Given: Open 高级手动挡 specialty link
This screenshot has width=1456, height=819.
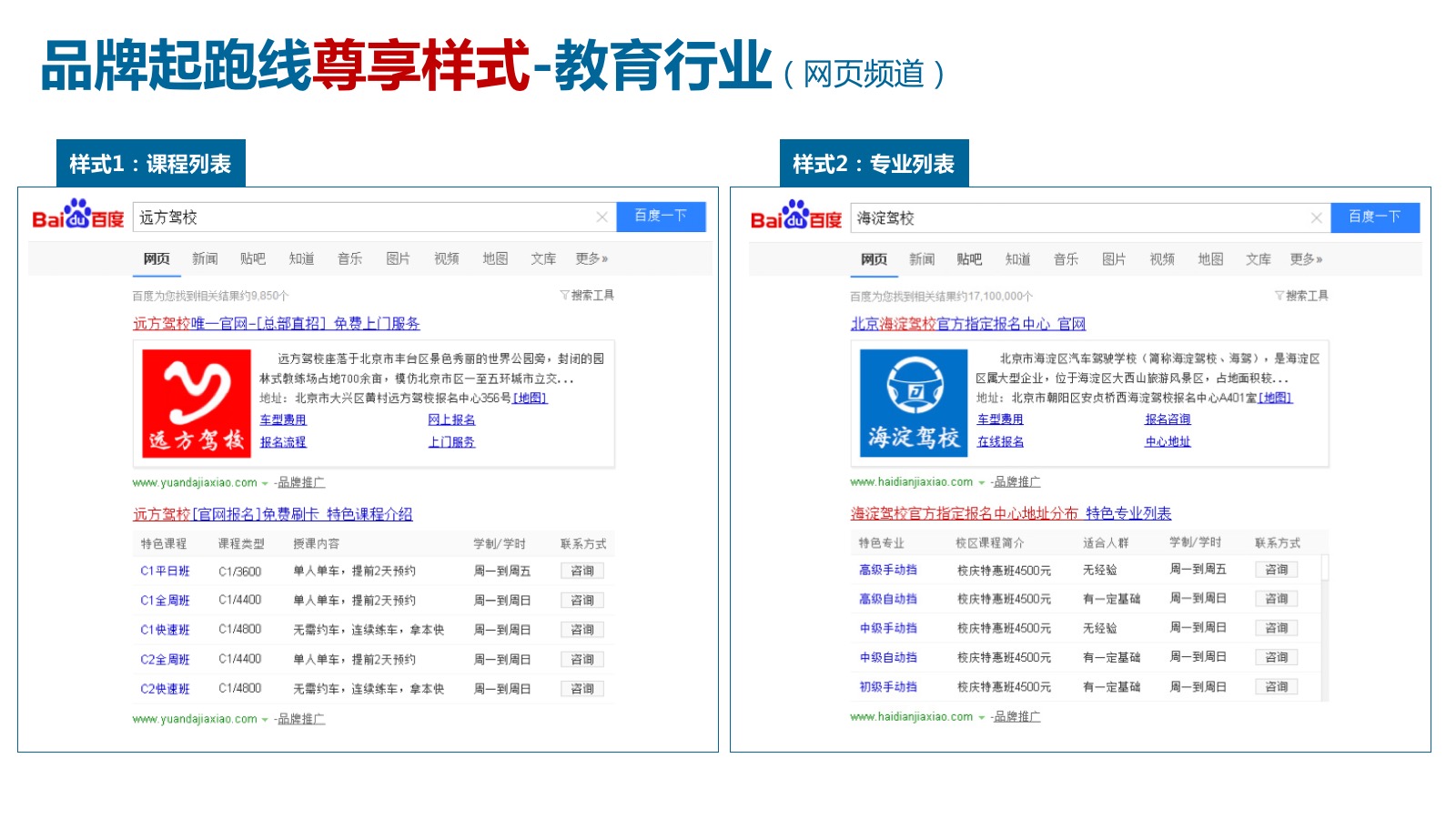Looking at the screenshot, I should 888,570.
